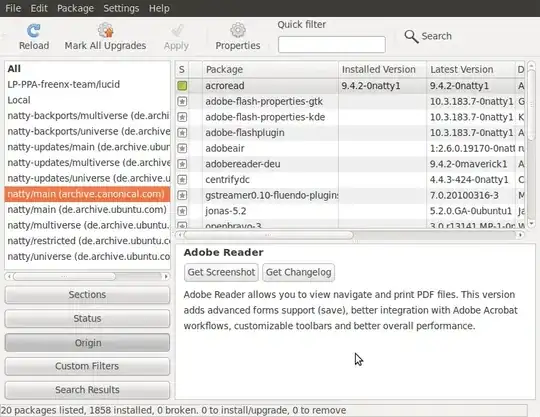The height and width of the screenshot is (417, 540).
Task: Select LP-PPA-freenx-team/lucid origin
Action: coord(87,84)
